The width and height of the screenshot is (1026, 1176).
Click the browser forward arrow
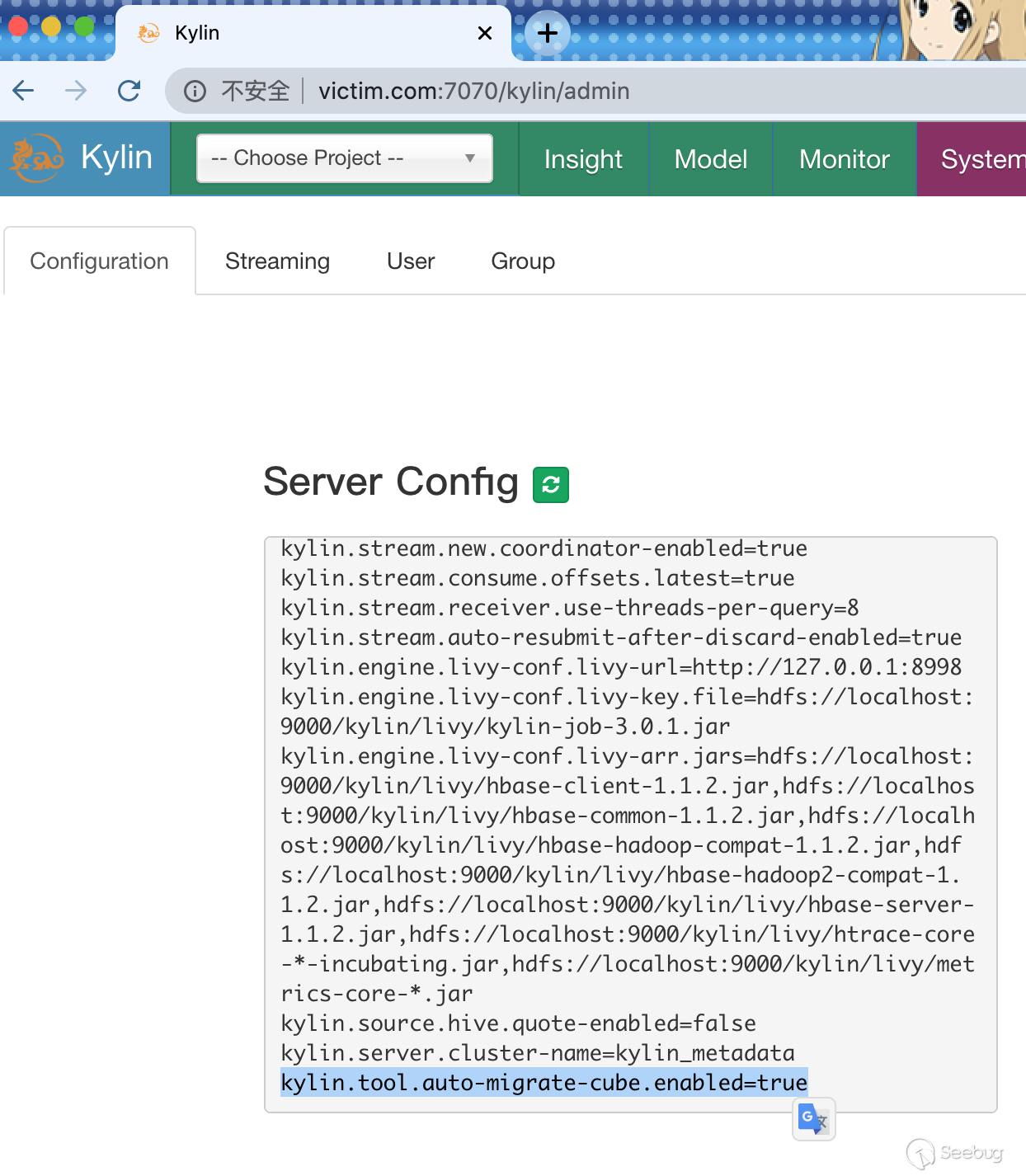point(76,91)
